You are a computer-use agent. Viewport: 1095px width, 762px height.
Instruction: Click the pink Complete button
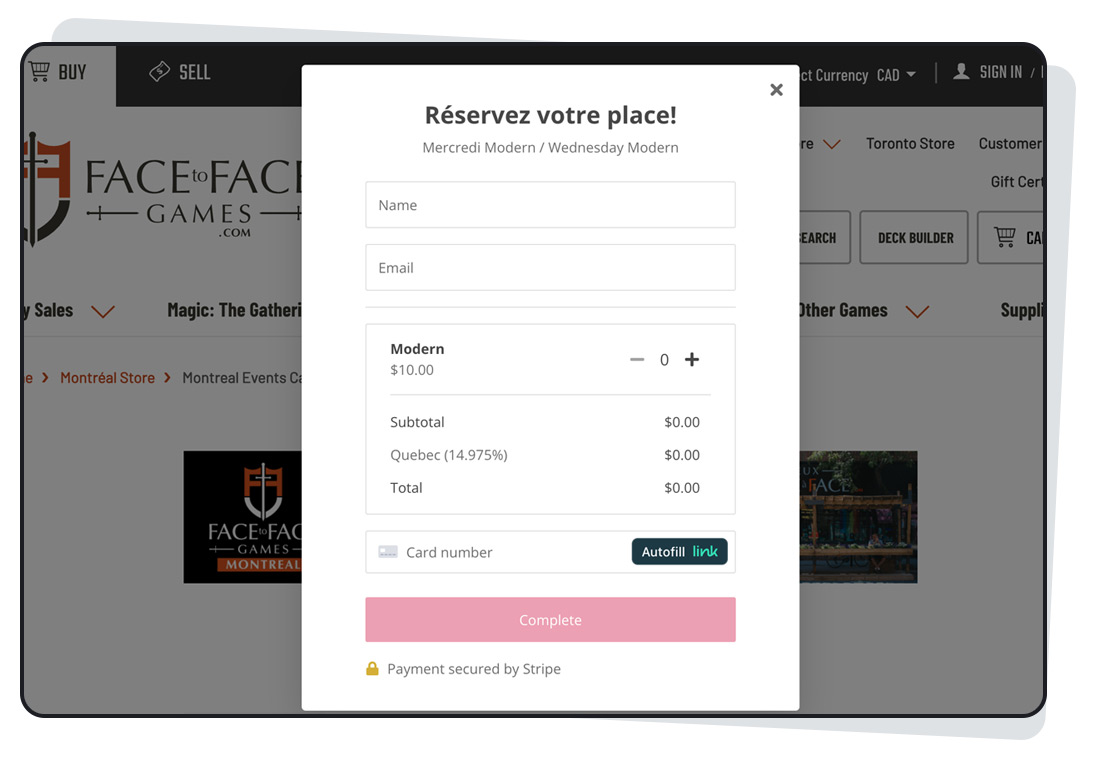[x=550, y=620]
